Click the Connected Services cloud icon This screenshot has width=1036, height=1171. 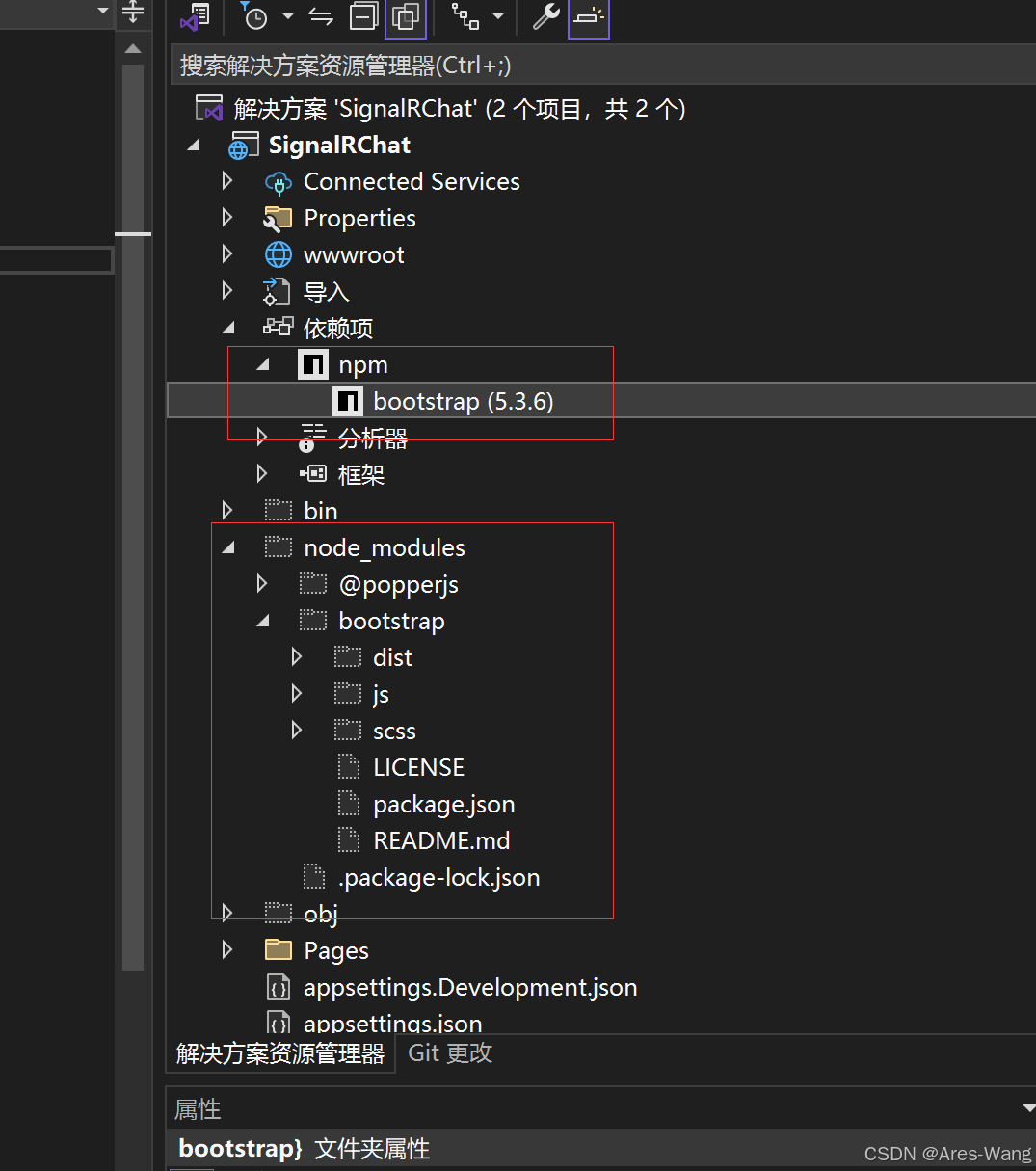[x=278, y=182]
